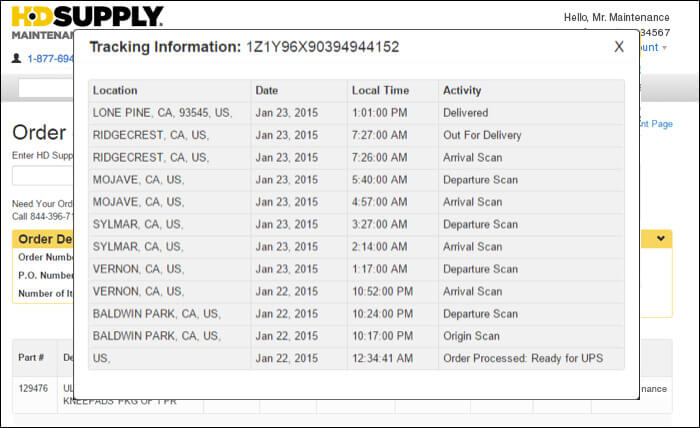The width and height of the screenshot is (700, 428).
Task: Click the Part # column header
Action: pos(31,357)
